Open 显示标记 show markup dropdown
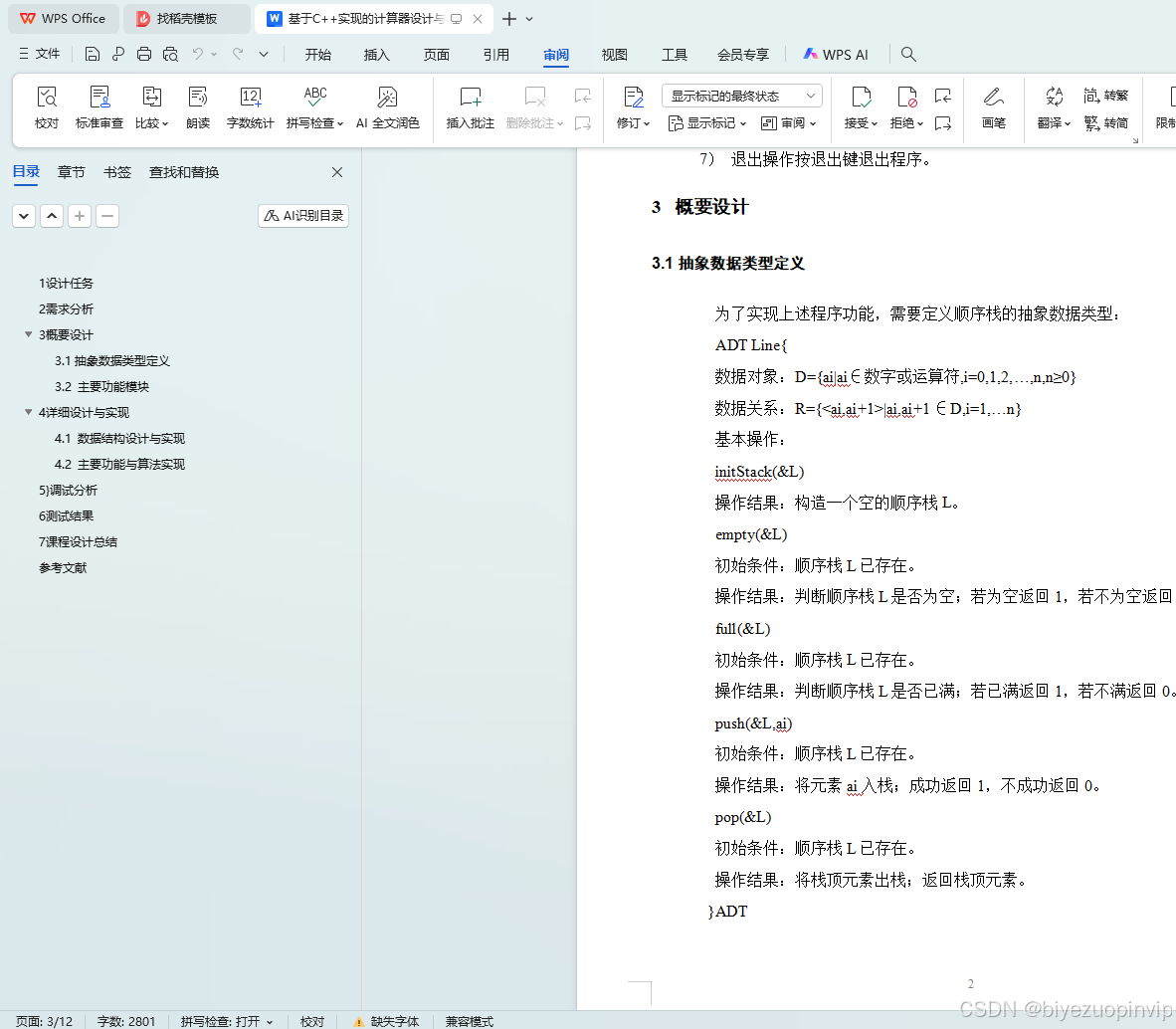This screenshot has width=1176, height=1029. pyautogui.click(x=707, y=123)
